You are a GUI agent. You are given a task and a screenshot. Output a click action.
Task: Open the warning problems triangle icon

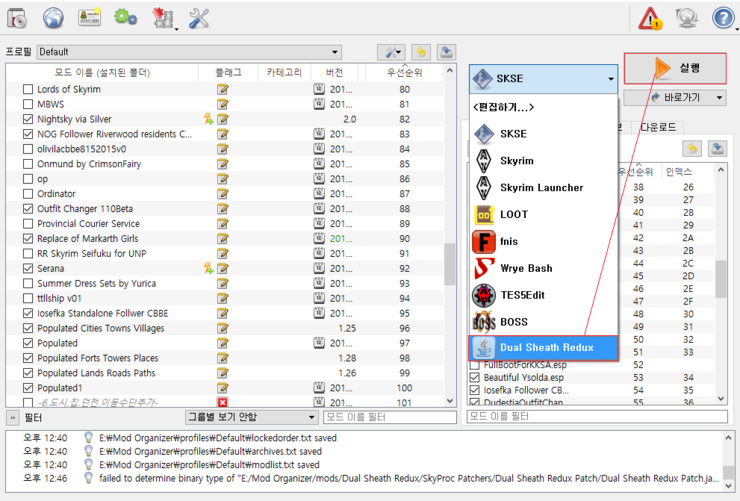[651, 19]
